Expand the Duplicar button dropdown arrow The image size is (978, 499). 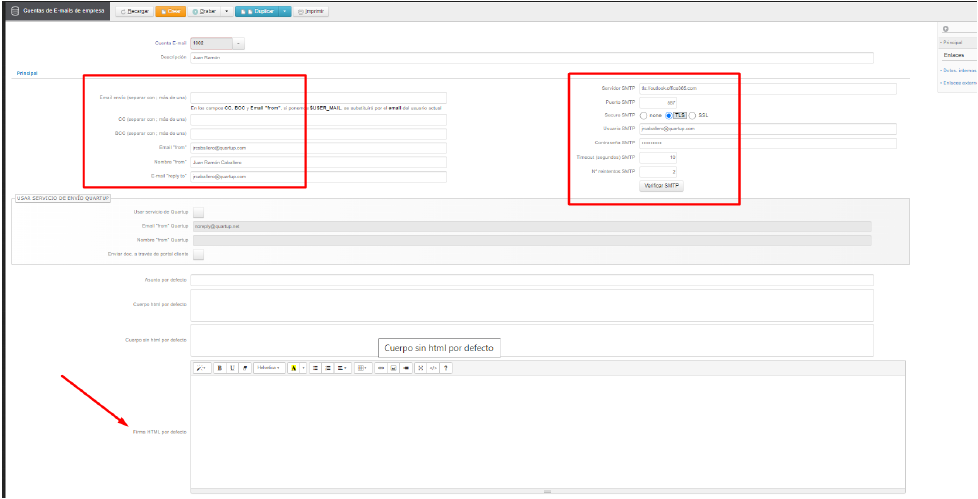(x=285, y=12)
